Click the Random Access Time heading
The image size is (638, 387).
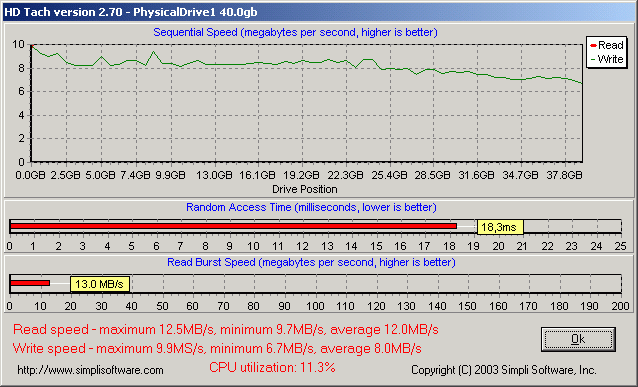311,207
